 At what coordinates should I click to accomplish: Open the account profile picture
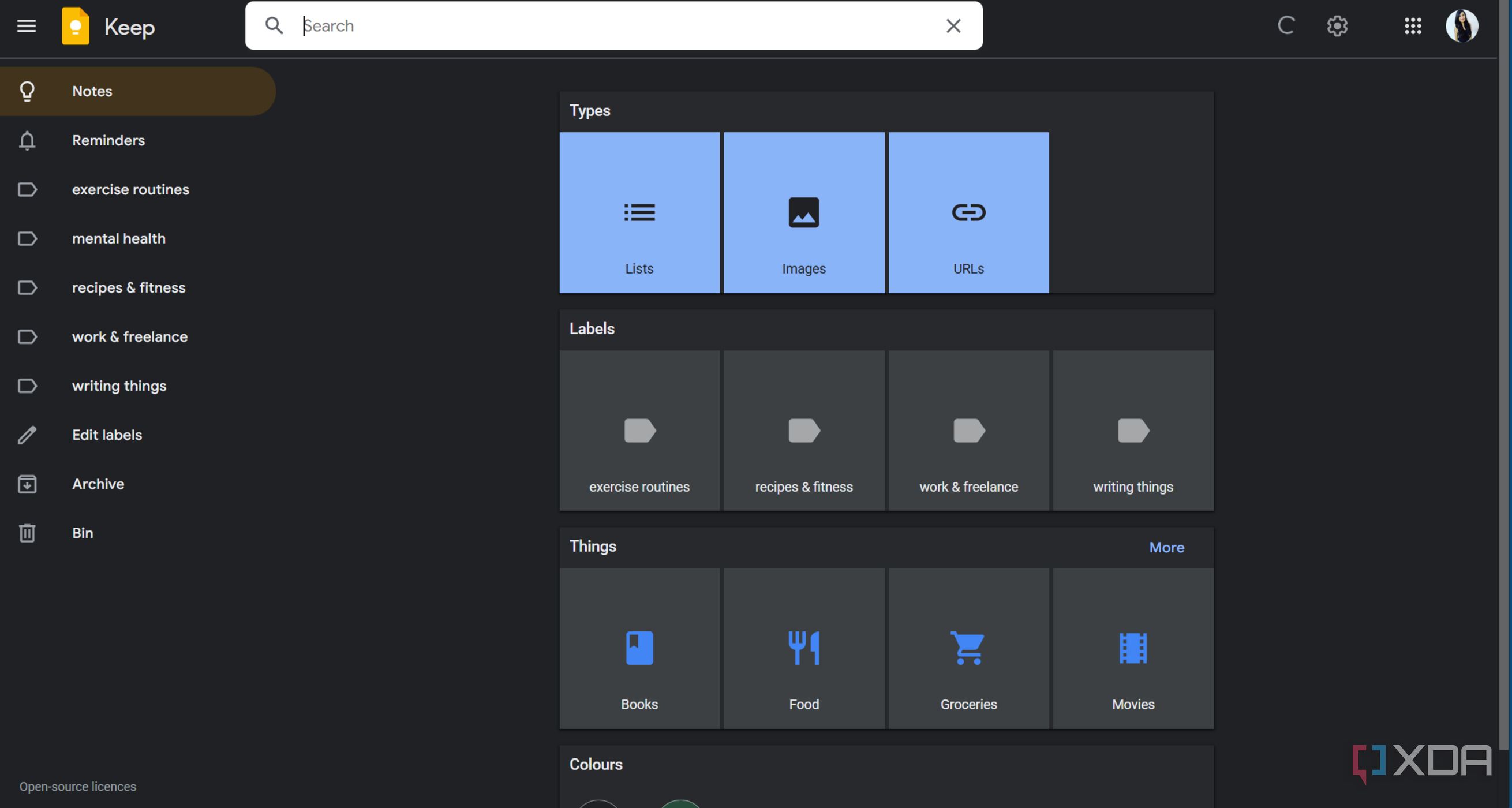(x=1462, y=26)
